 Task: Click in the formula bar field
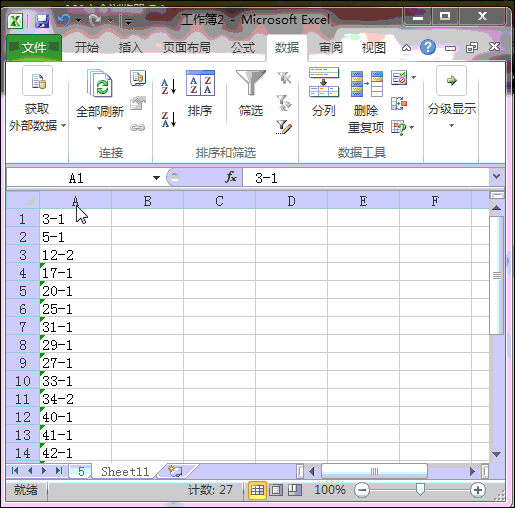pos(366,177)
